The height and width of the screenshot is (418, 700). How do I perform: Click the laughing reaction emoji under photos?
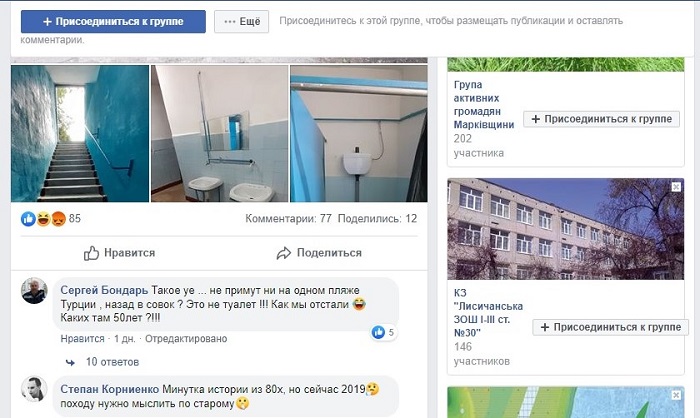click(43, 219)
